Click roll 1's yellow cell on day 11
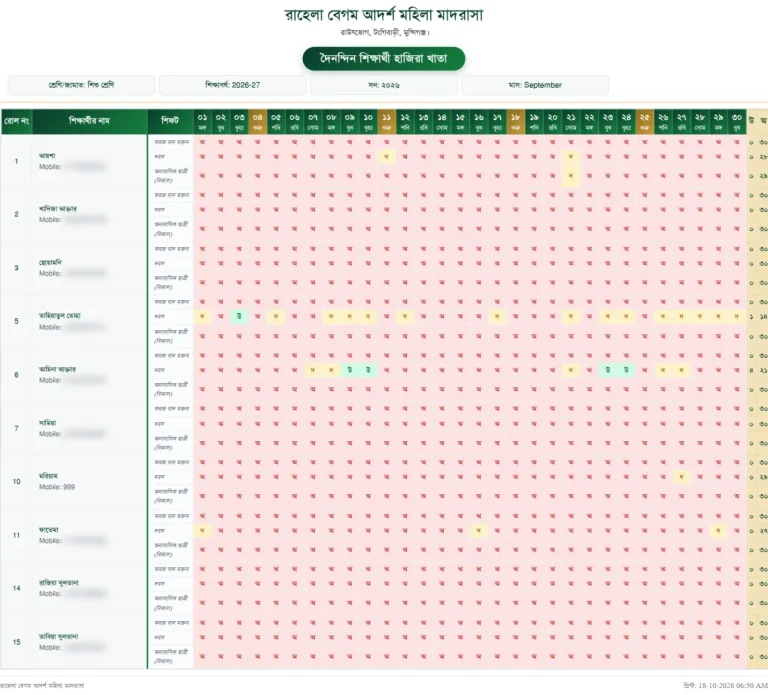This screenshot has height=695, width=768. point(386,157)
